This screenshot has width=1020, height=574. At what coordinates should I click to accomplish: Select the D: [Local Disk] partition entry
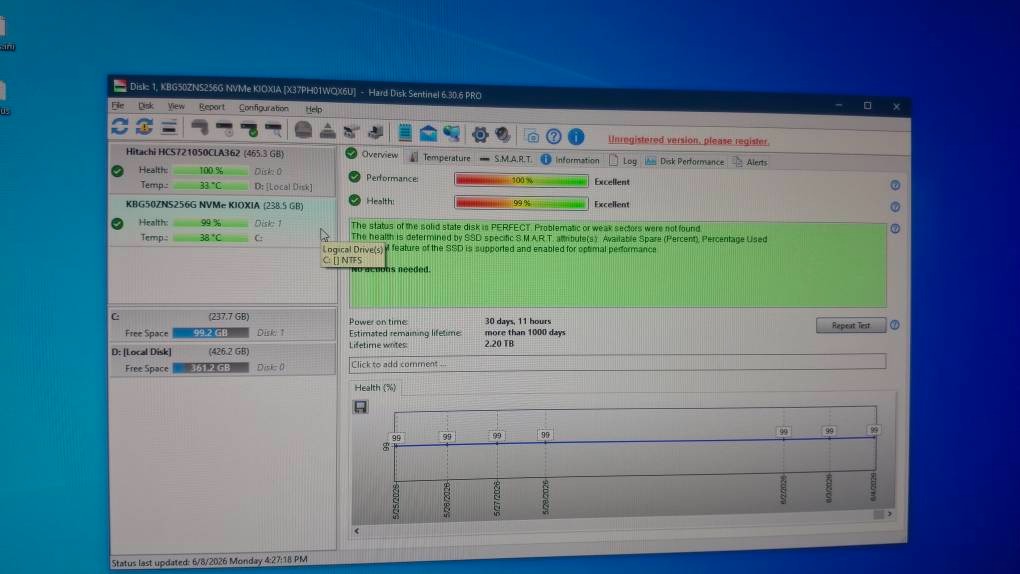[222, 359]
